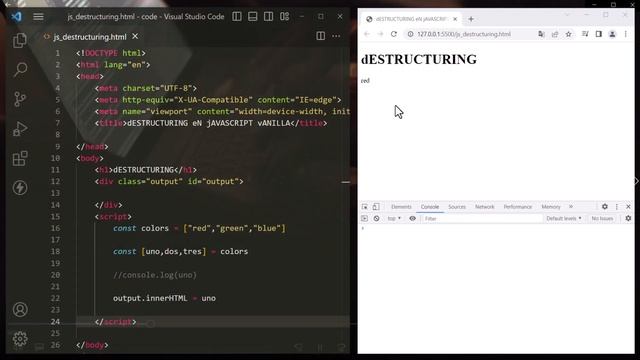The image size is (640, 360).
Task: Open the Source Control view
Action: (20, 99)
